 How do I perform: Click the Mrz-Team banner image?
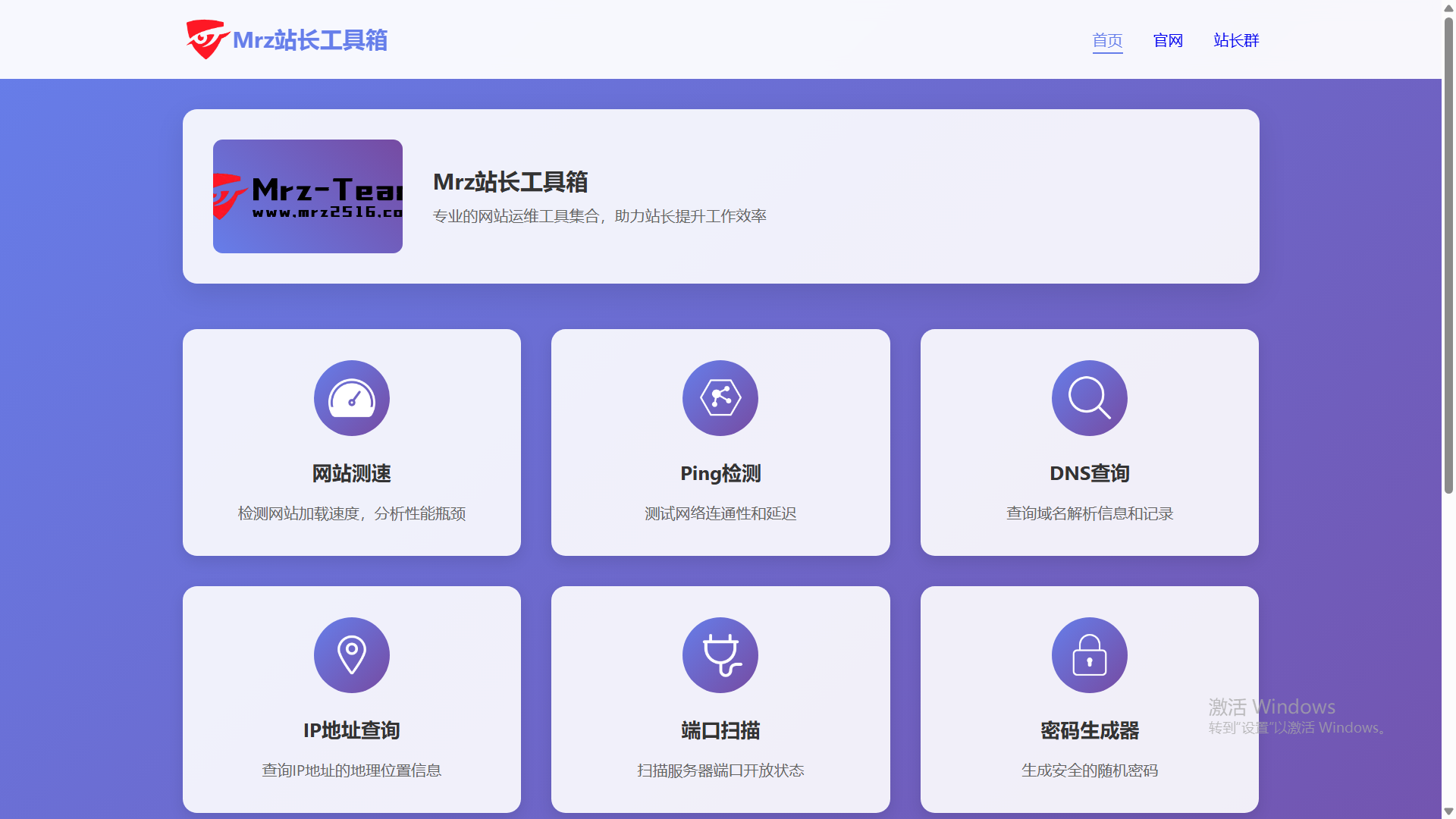(x=308, y=196)
